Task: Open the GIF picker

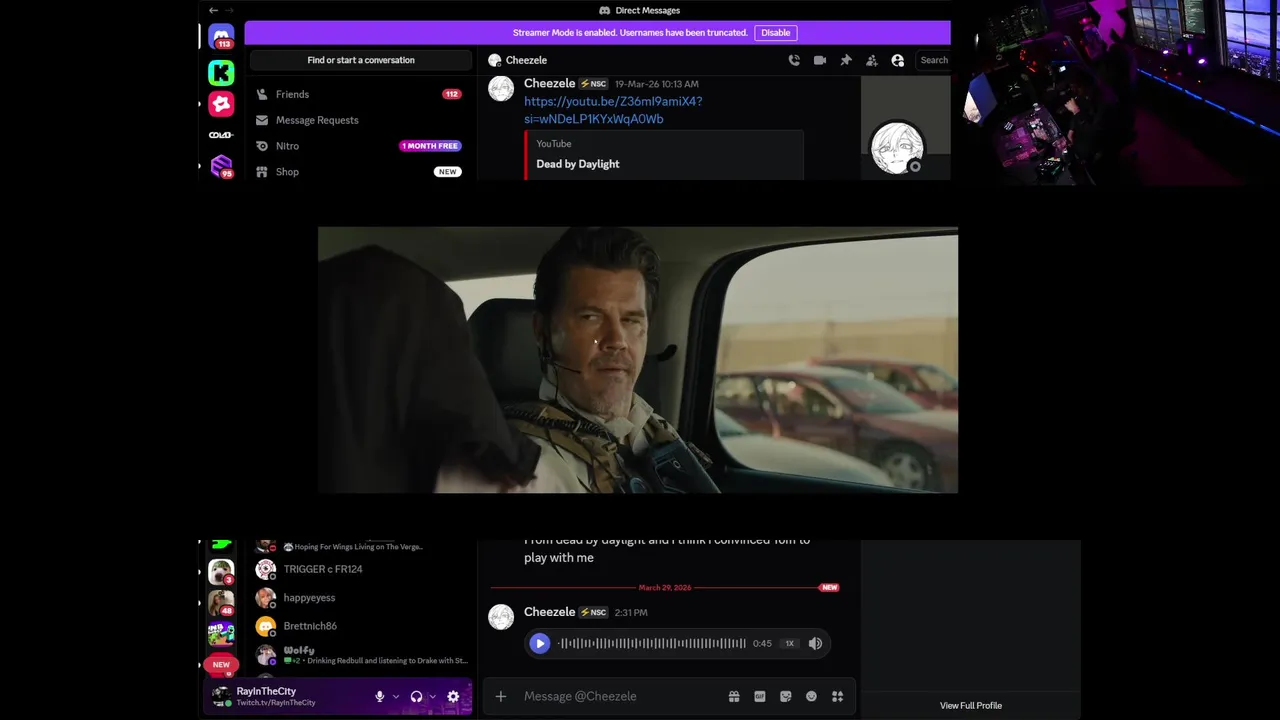Action: (x=760, y=696)
